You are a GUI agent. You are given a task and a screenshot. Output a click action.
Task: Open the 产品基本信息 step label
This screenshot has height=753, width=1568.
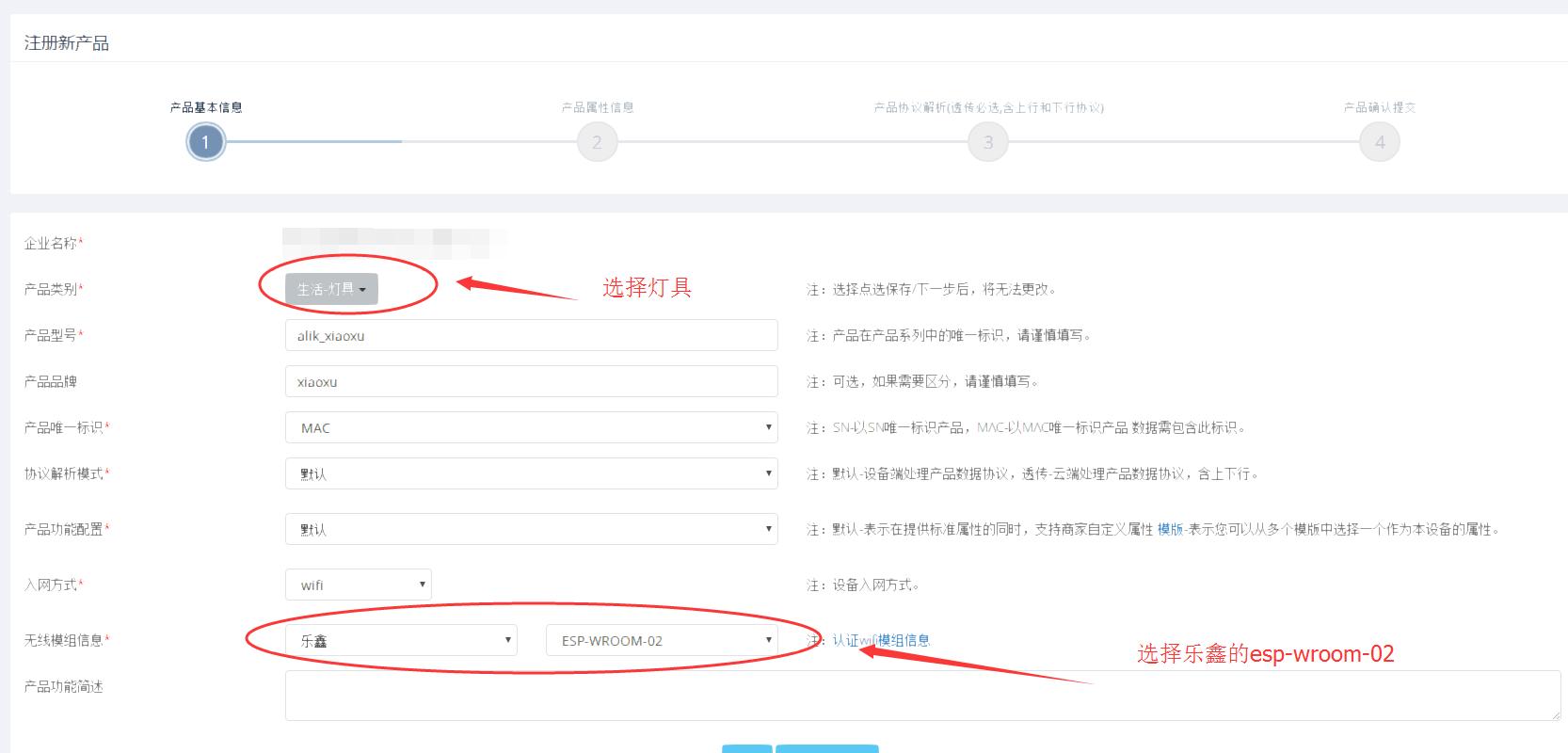click(x=206, y=107)
